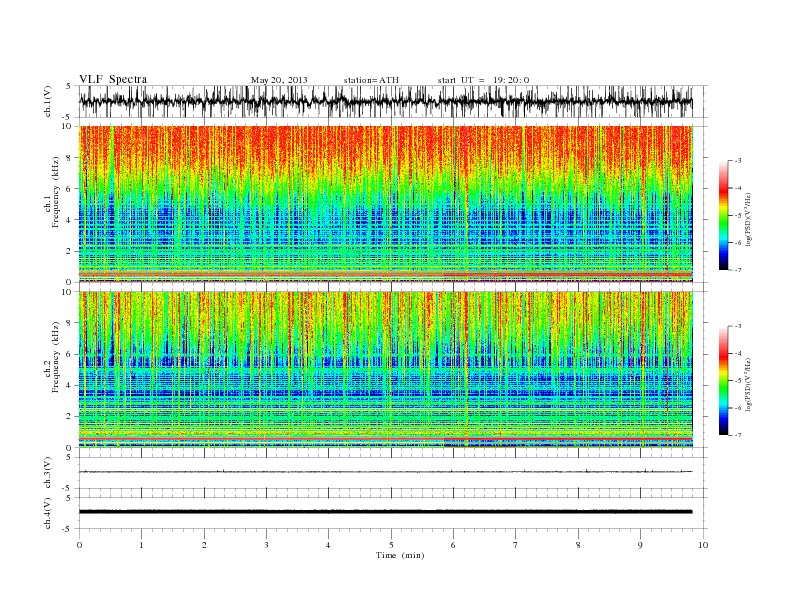Image resolution: width=792 pixels, height=612 pixels.
Task: Click inside the ch.2 spectrogram panel
Action: pyautogui.click(x=385, y=369)
